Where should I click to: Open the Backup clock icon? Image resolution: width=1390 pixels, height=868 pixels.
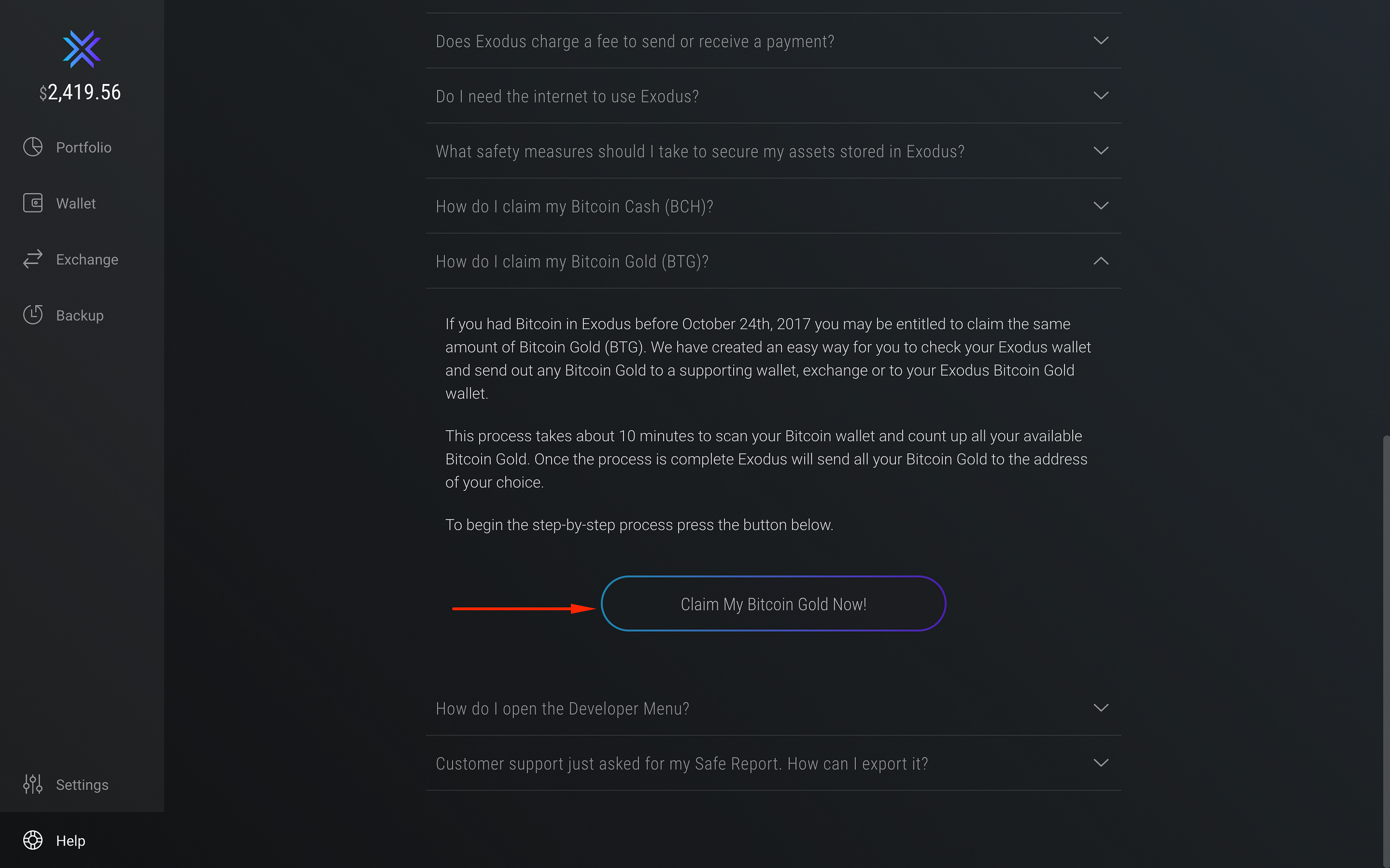coord(33,315)
